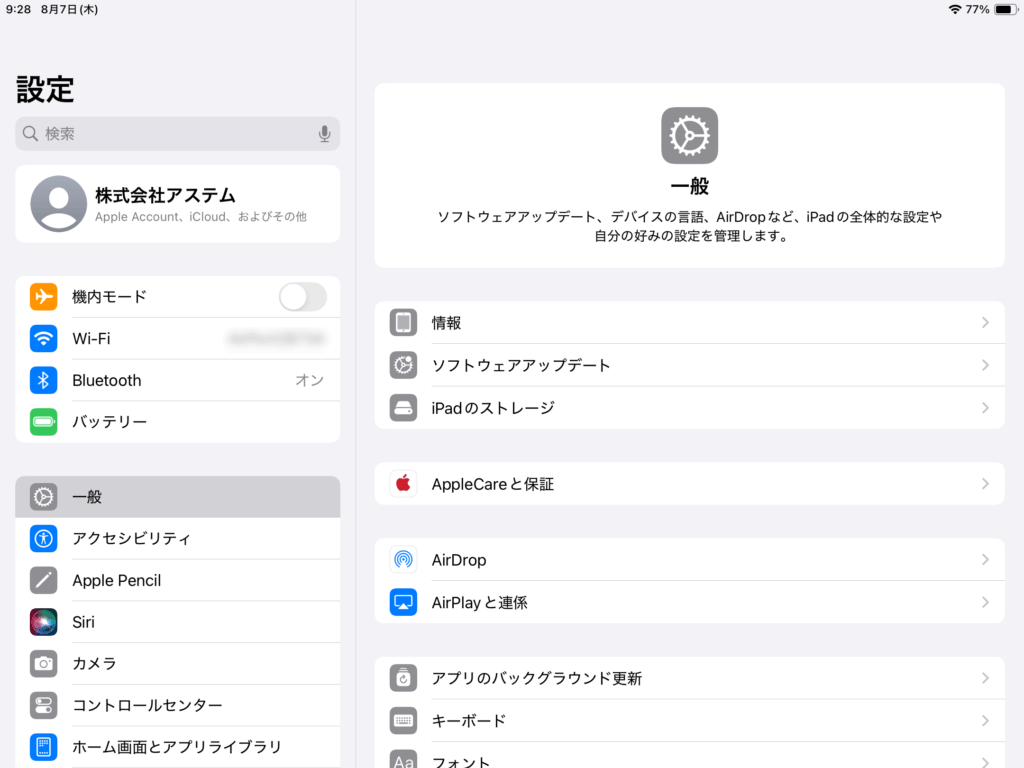The image size is (1024, 768).
Task: Select カメラ in the sidebar
Action: (178, 664)
